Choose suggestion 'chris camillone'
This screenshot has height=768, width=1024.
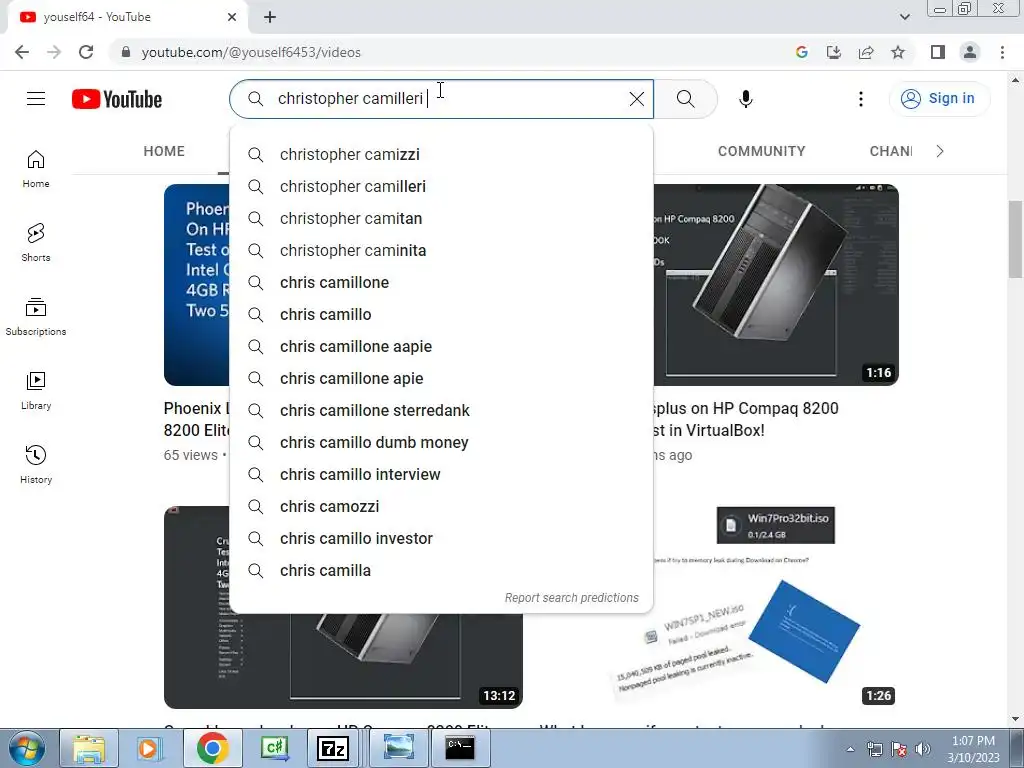(x=441, y=283)
